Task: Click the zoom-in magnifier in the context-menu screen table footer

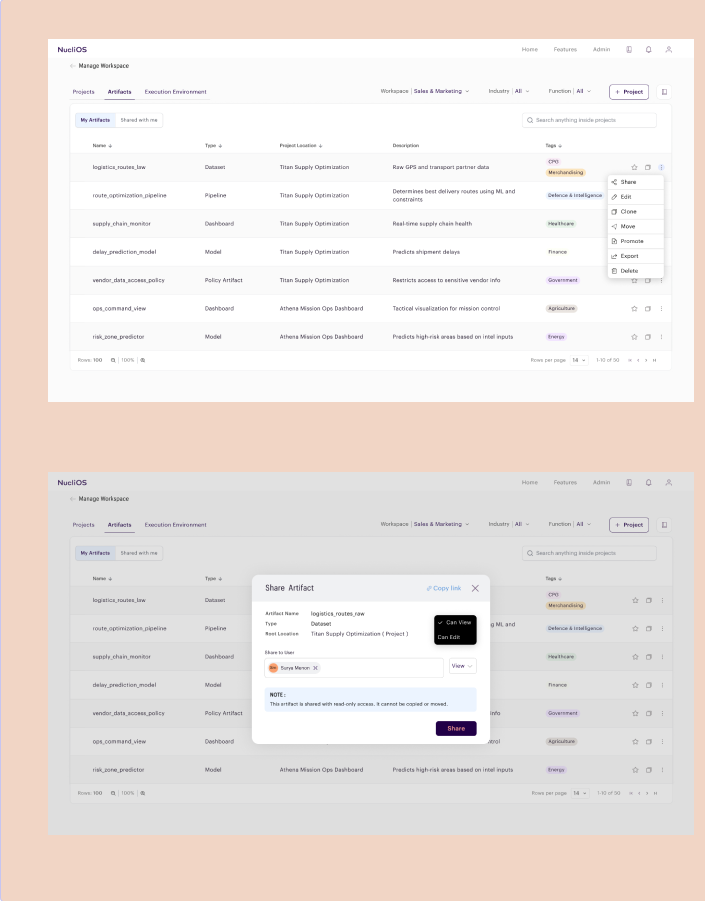Action: [142, 360]
